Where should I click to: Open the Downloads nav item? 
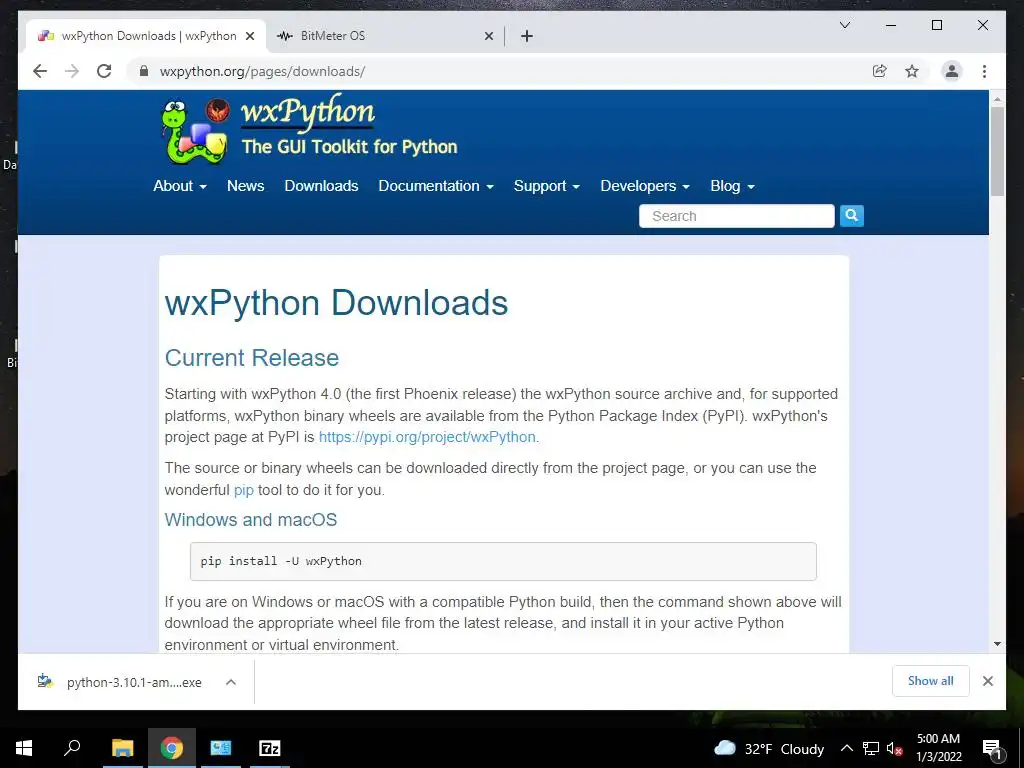pyautogui.click(x=321, y=186)
